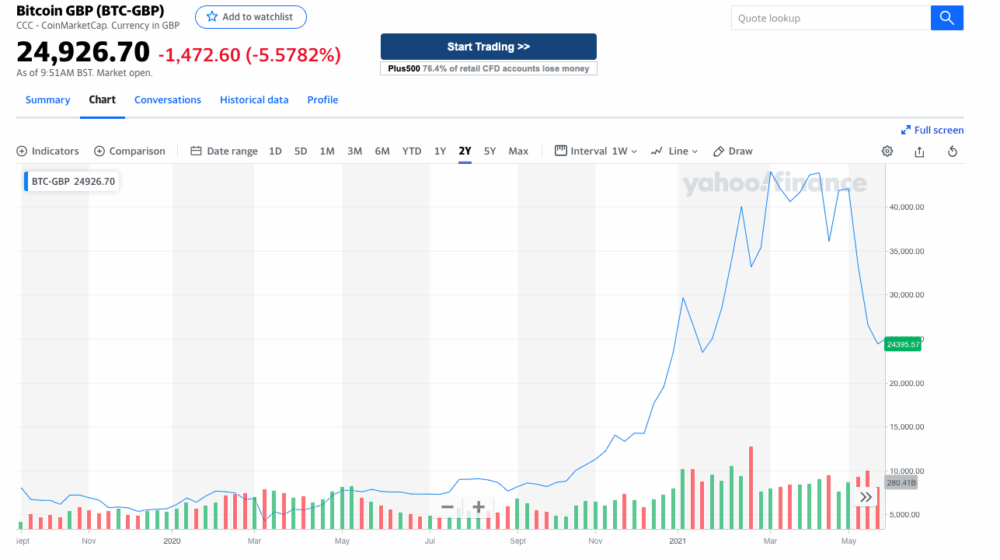
Task: Click the share chart icon
Action: [919, 151]
